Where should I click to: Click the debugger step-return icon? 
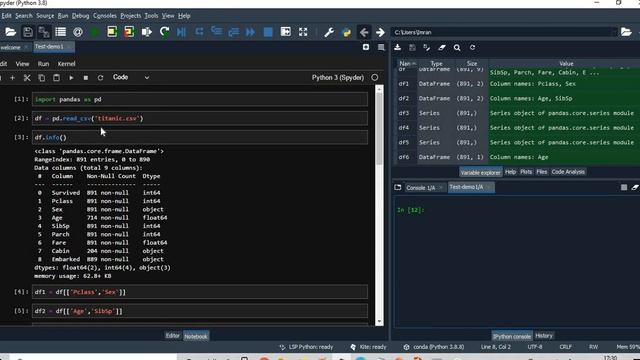pyautogui.click(x=234, y=32)
